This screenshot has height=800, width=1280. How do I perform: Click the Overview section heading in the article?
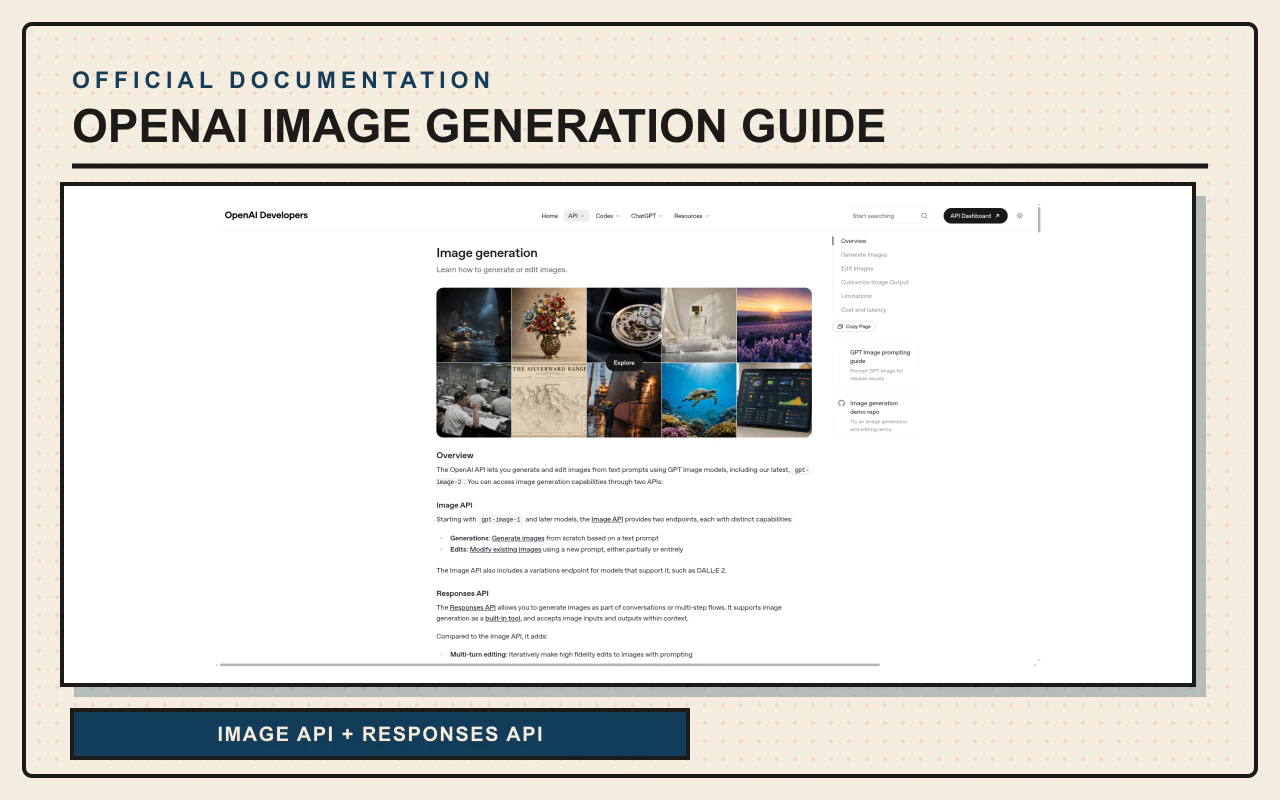[455, 455]
